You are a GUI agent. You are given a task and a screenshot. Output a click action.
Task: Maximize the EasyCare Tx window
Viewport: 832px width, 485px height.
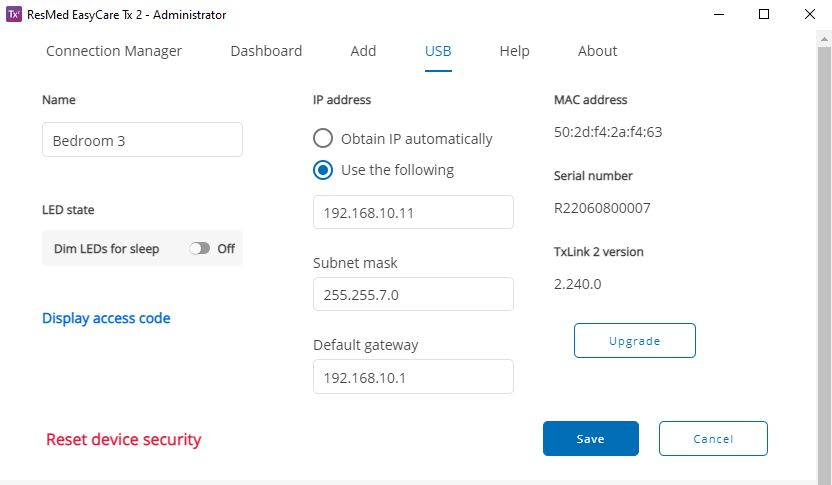764,14
